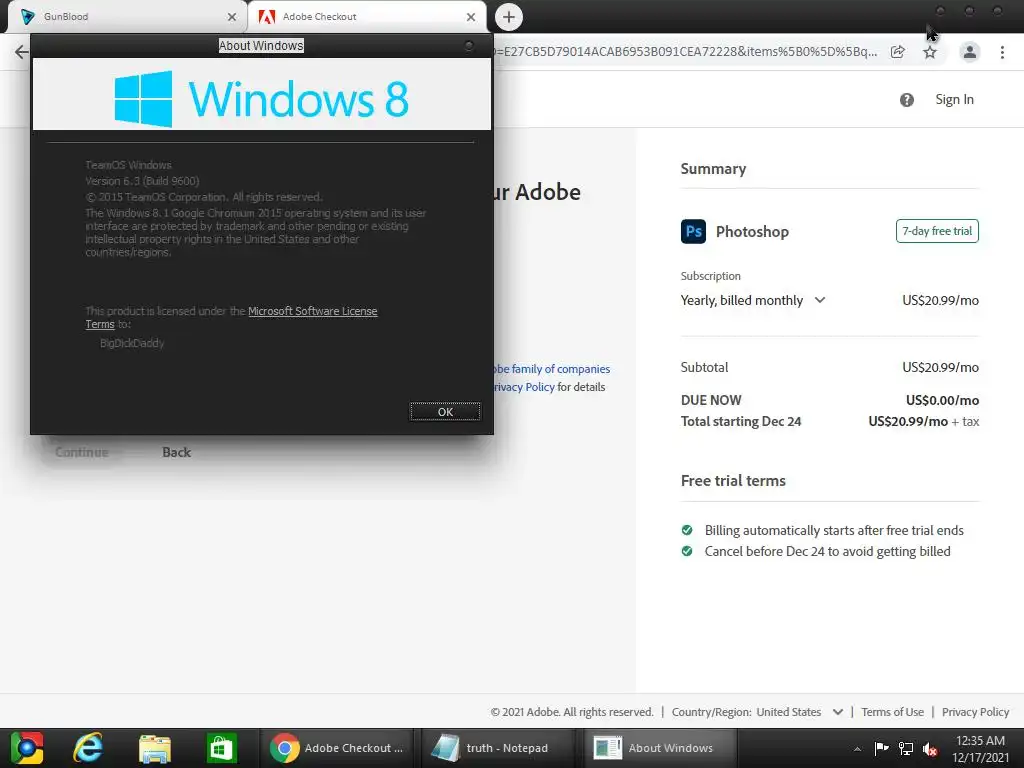
Task: Select truth - Notepad taskbar button
Action: [x=498, y=748]
